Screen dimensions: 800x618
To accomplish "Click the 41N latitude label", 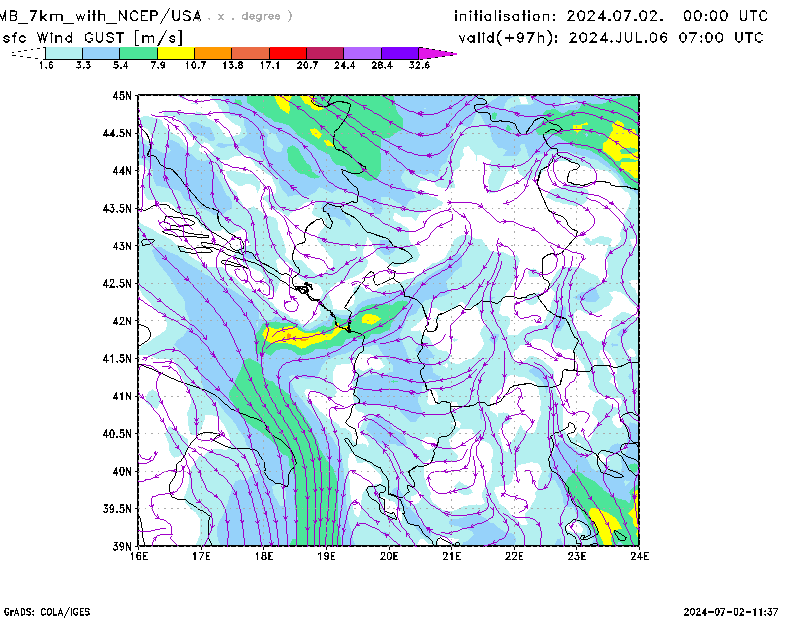I will point(122,396).
